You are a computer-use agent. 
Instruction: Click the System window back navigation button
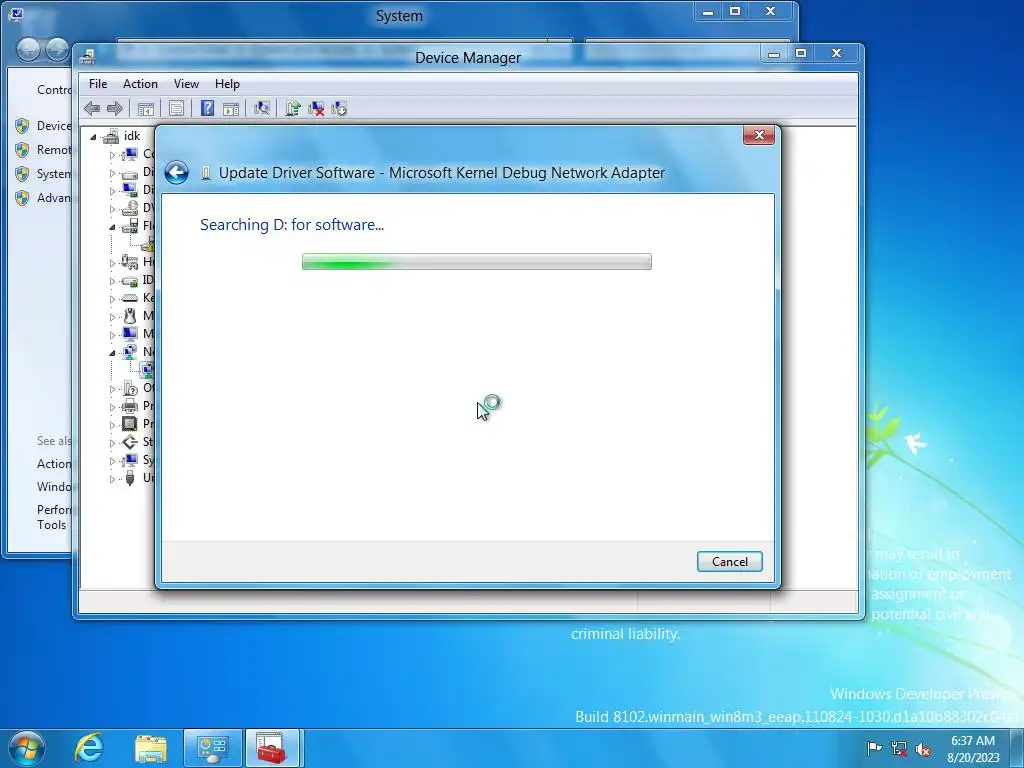28,49
